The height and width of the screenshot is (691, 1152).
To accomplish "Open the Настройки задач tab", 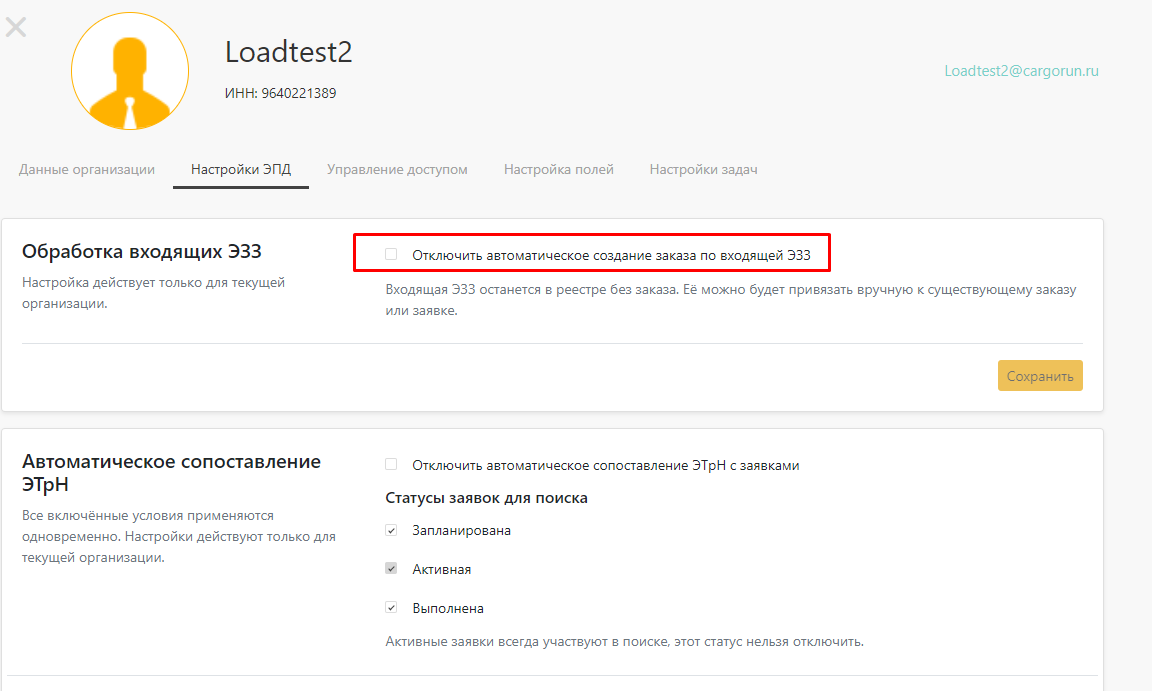I will tap(703, 170).
